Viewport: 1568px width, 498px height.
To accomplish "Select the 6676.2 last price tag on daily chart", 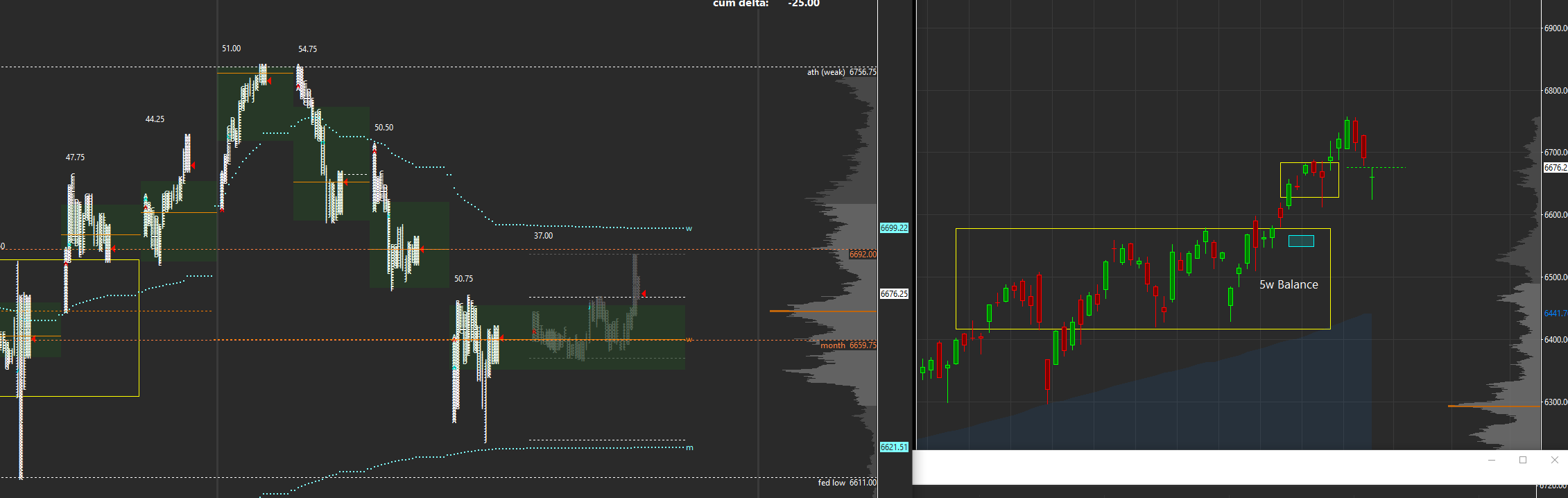I will tap(1555, 168).
